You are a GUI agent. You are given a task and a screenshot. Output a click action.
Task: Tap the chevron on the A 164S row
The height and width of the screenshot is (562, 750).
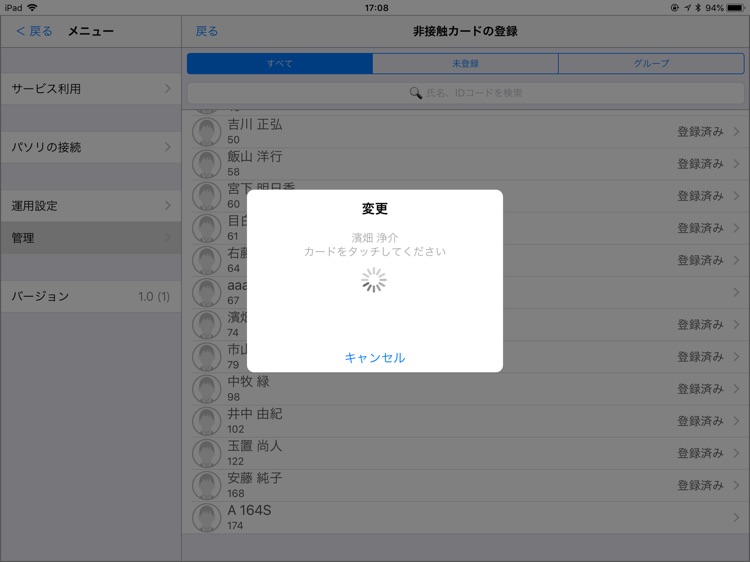[x=736, y=517]
